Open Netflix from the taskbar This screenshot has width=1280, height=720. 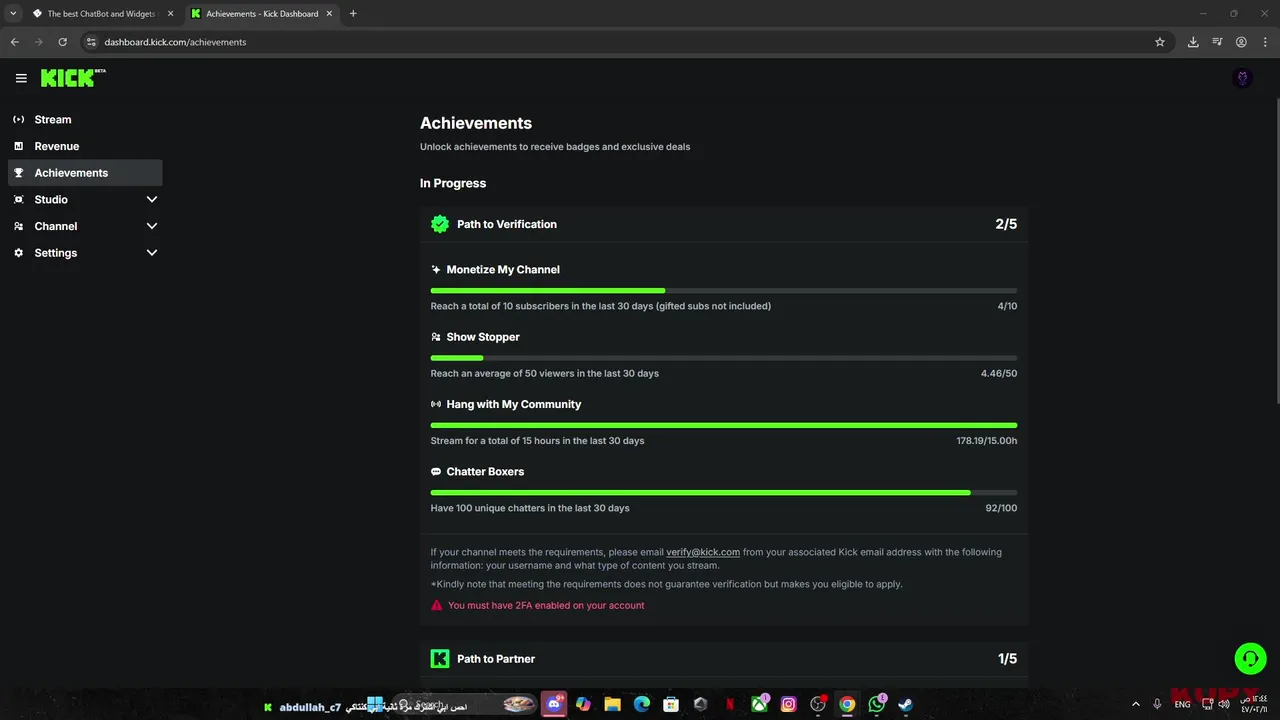(x=730, y=704)
